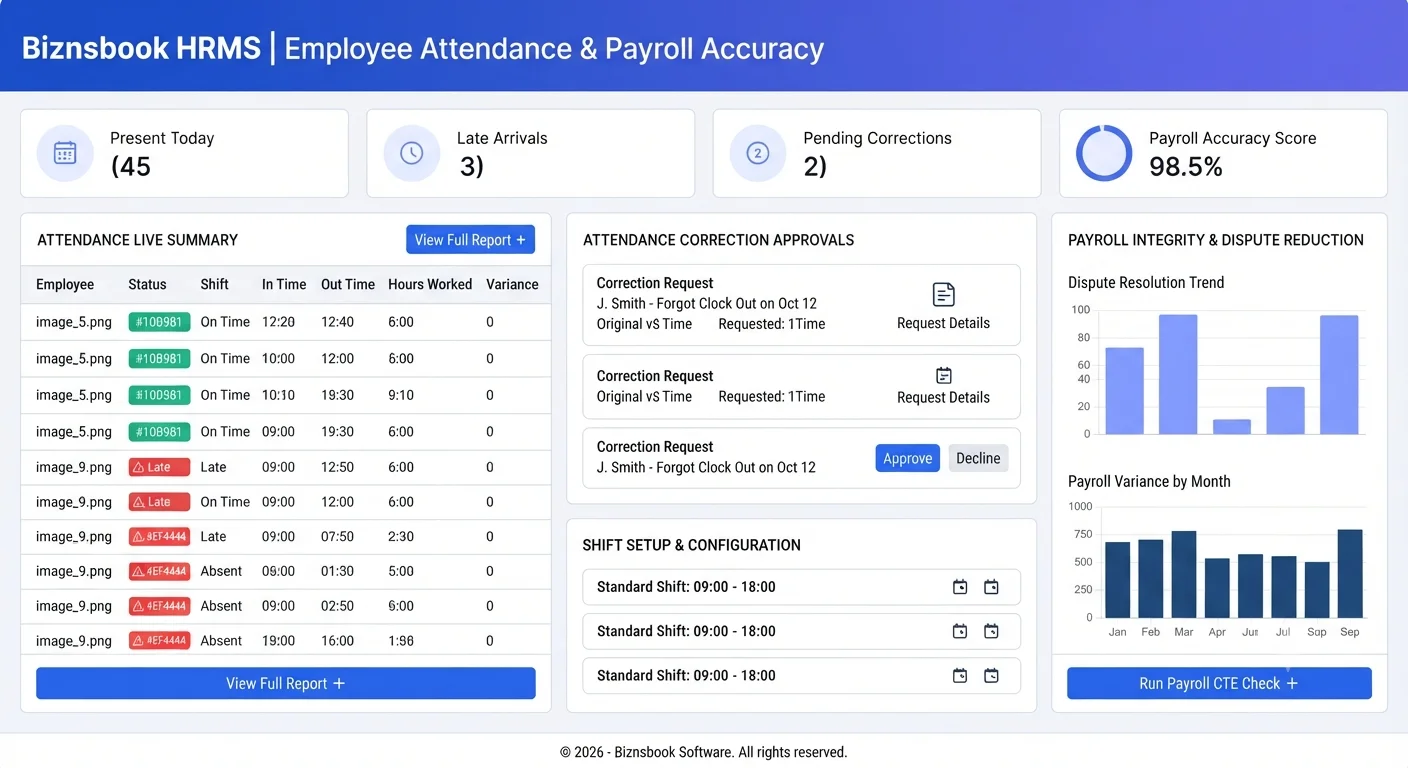Click the Mar bar in Payroll Variance chart

(x=1184, y=574)
